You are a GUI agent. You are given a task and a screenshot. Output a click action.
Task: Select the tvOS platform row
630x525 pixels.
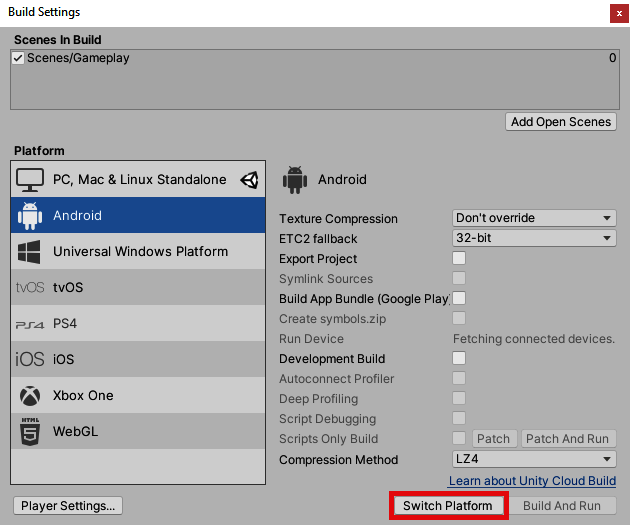pos(138,287)
